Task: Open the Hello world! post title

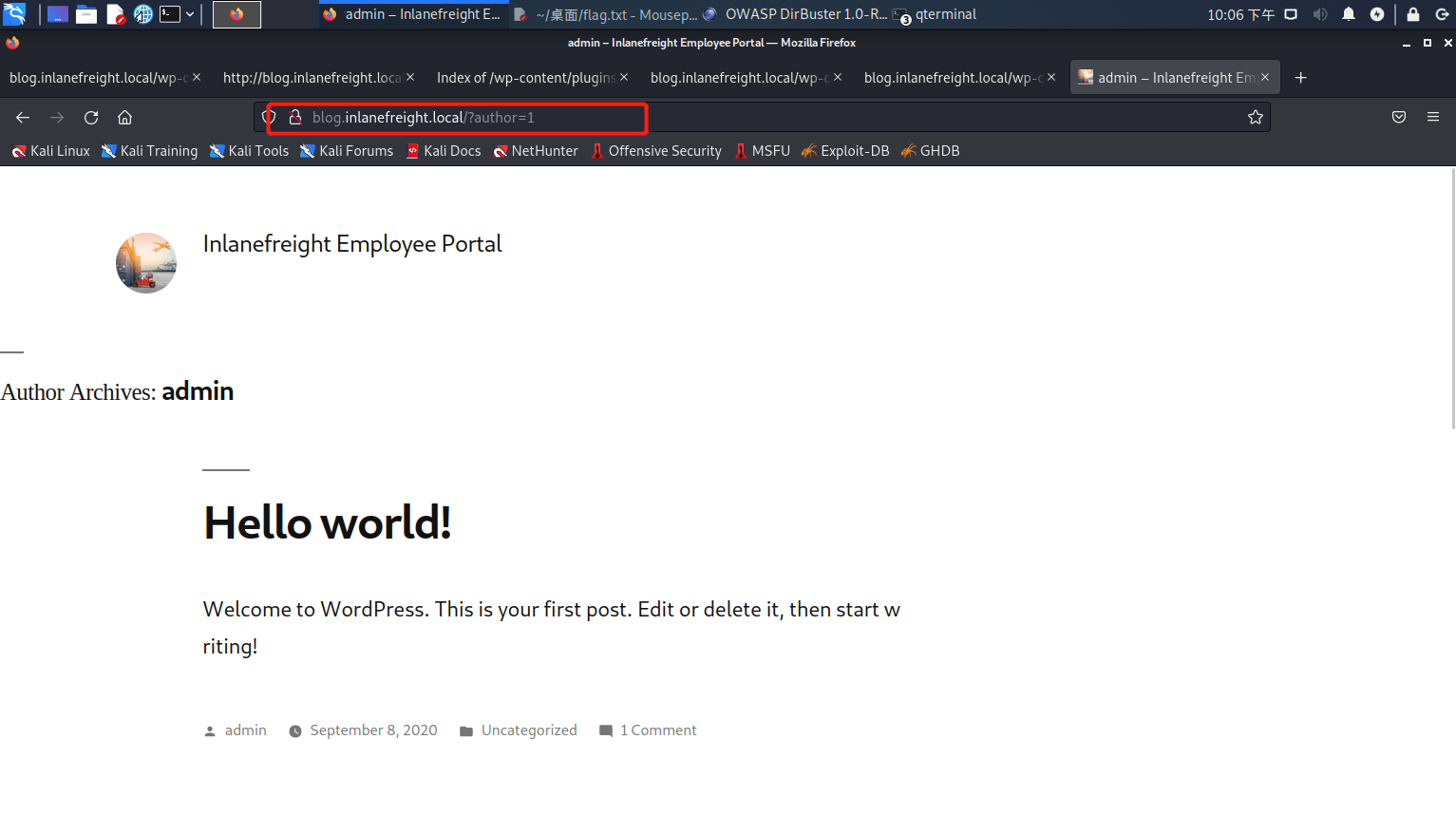Action: pos(328,522)
